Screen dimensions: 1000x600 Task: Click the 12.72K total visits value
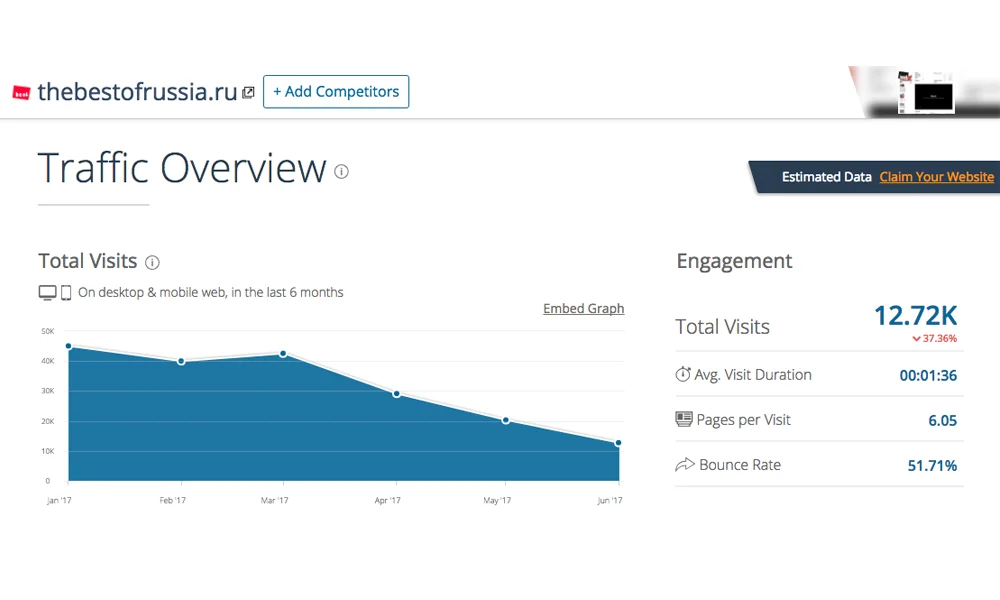tap(915, 316)
